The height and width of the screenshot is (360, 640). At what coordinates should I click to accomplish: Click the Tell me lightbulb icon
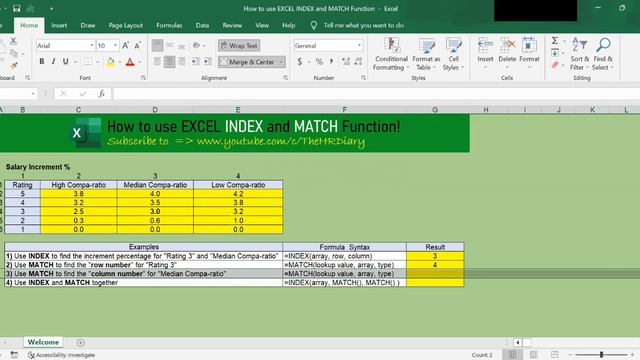[x=313, y=25]
